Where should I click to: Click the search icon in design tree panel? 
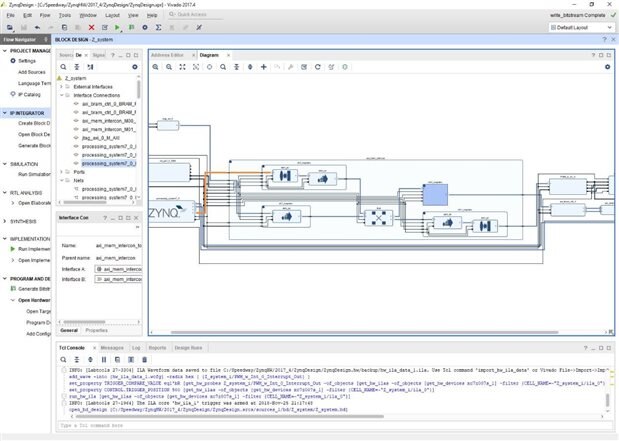pos(62,66)
